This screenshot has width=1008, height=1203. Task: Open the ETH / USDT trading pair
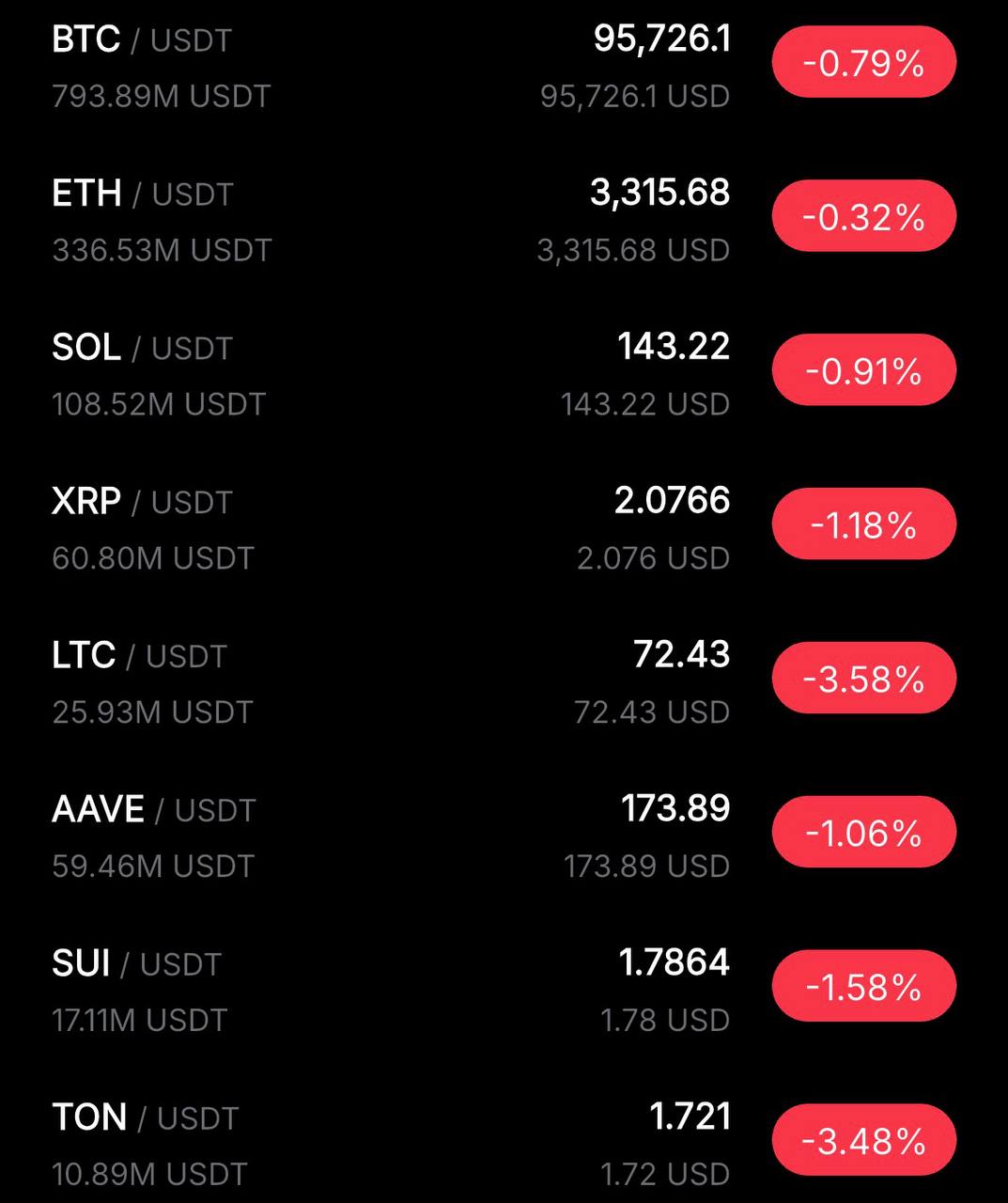point(142,195)
